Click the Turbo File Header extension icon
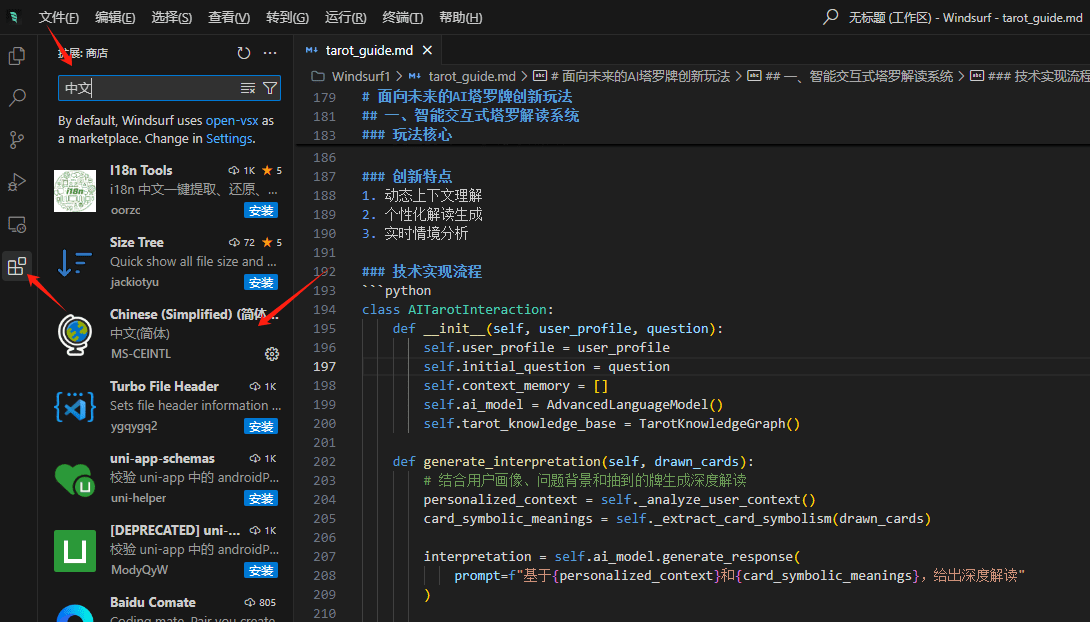 pyautogui.click(x=75, y=407)
